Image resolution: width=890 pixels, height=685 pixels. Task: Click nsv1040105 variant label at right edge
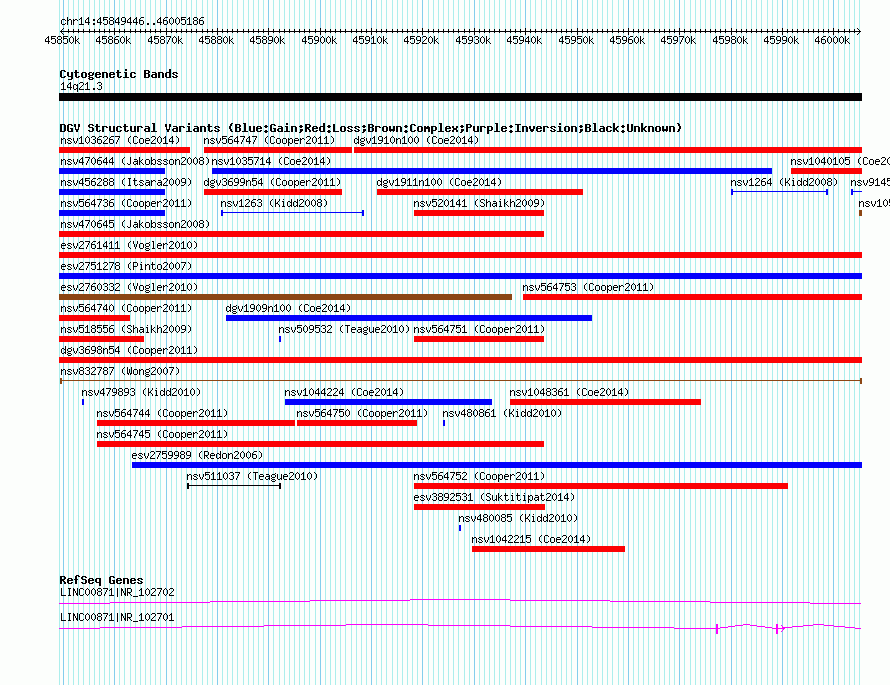(840, 161)
